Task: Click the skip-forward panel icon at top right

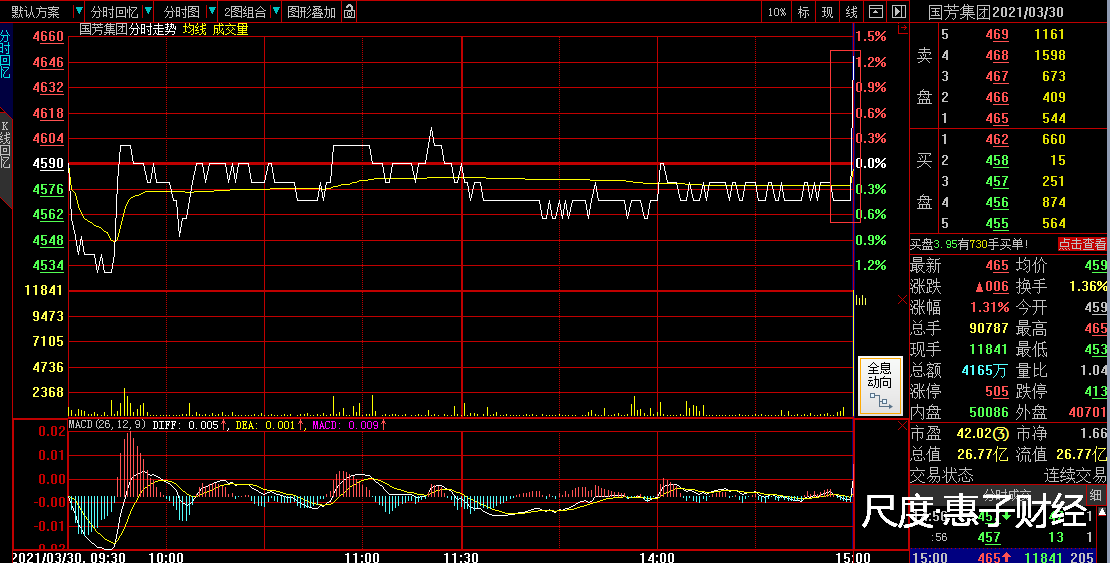Action: 898,12
